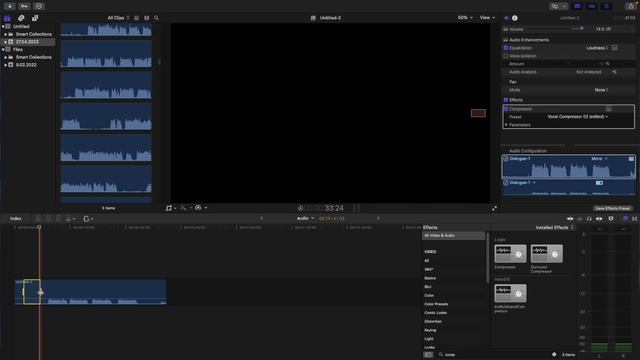This screenshot has height=360, width=640.
Task: Click the Audio Analysis magic wand icon
Action: pyautogui.click(x=614, y=72)
